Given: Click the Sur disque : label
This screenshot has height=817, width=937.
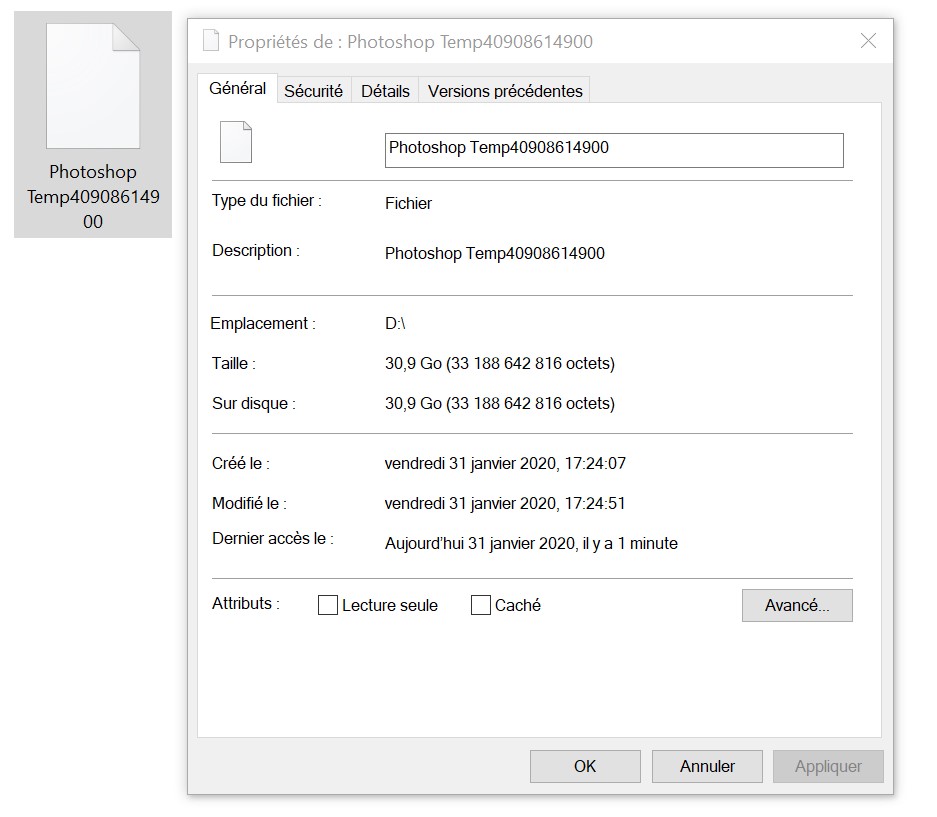Looking at the screenshot, I should point(253,403).
